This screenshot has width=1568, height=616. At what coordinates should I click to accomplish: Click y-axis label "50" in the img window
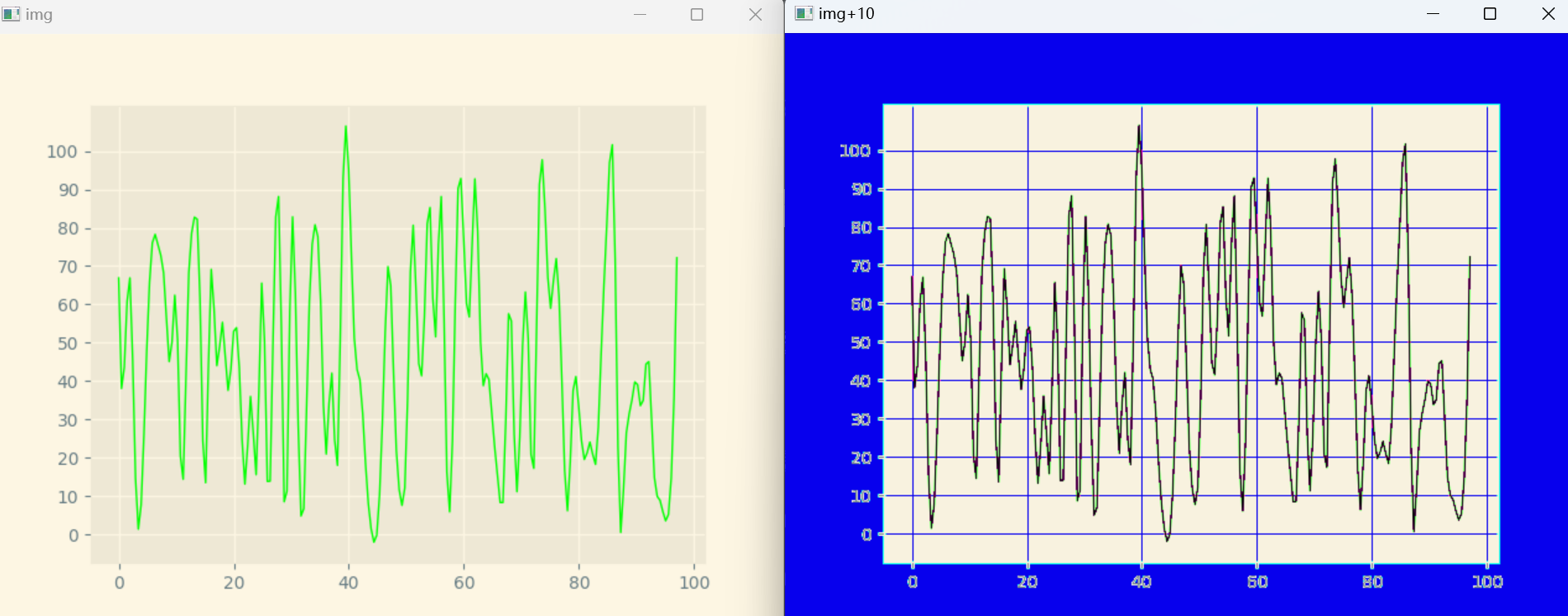[68, 344]
